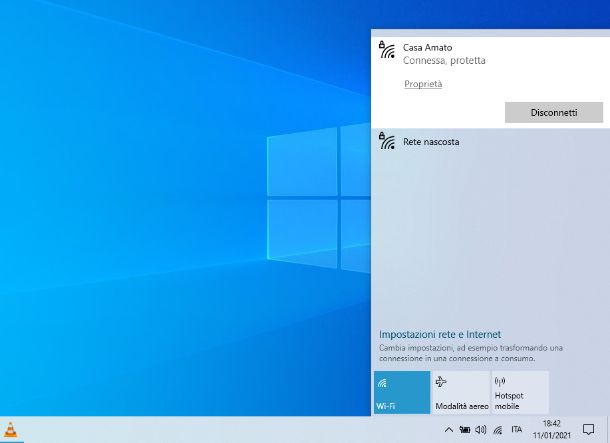Select the Casa Amato network name
Image resolution: width=610 pixels, height=443 pixels.
427,47
